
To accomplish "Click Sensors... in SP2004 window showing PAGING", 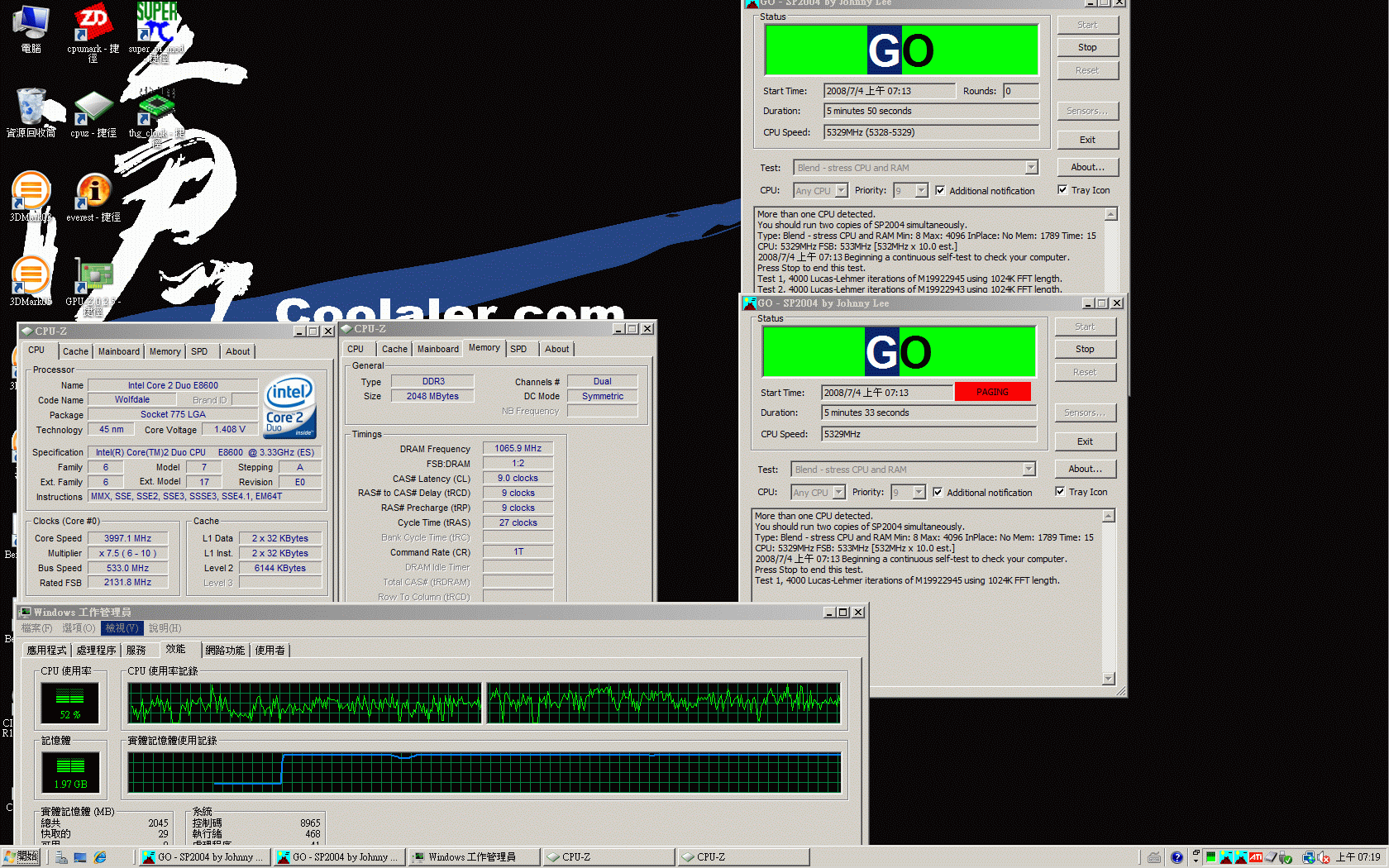I will (x=1085, y=413).
